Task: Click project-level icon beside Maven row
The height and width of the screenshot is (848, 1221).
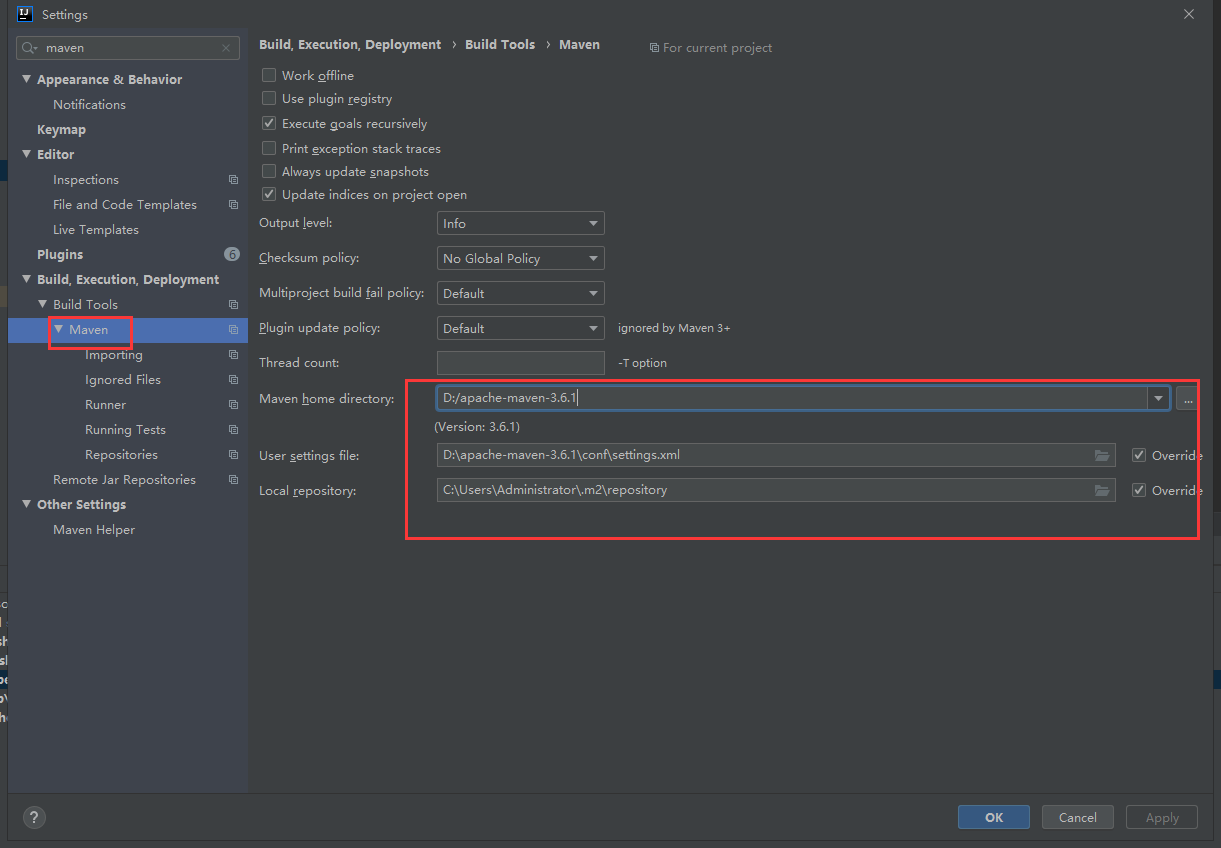Action: click(233, 330)
